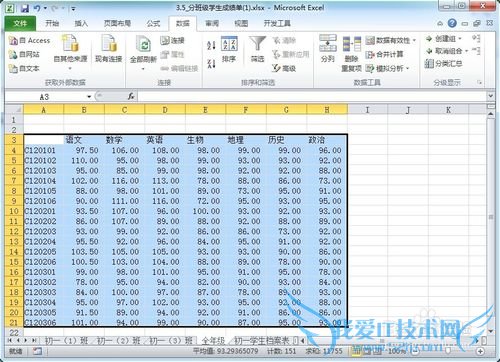500x362 pixels.
Task: Click the Consolidate button
Action: tap(385, 54)
